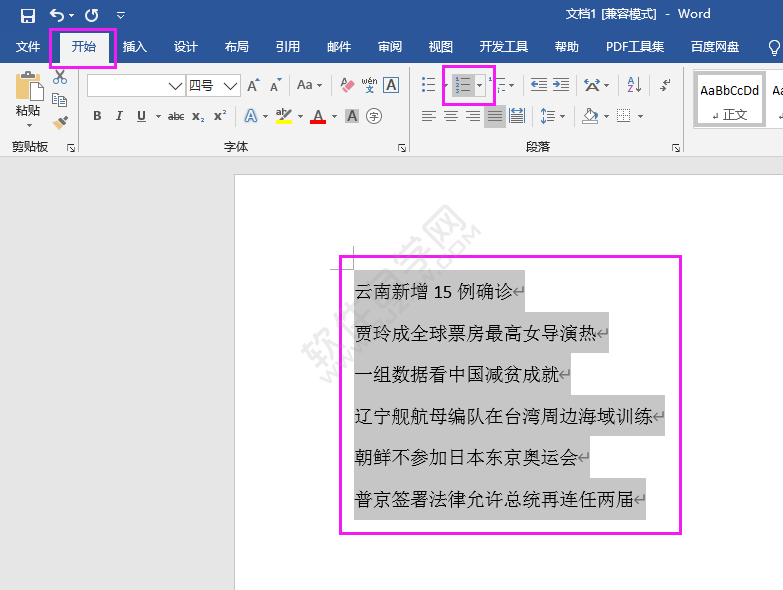Insert enclosed character with circled 字
783x590 pixels.
[x=374, y=116]
